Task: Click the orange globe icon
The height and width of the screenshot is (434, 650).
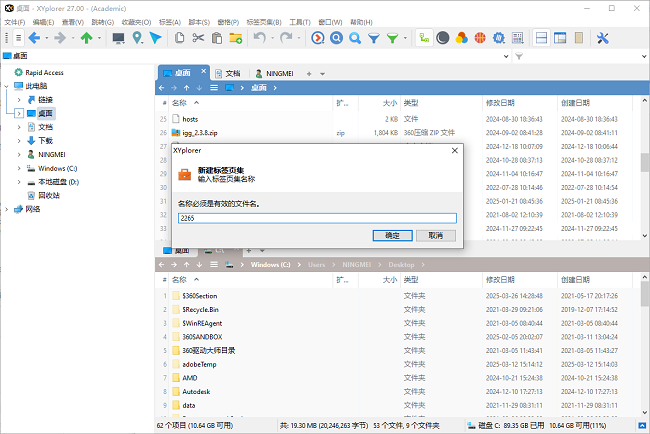Action: pyautogui.click(x=480, y=38)
